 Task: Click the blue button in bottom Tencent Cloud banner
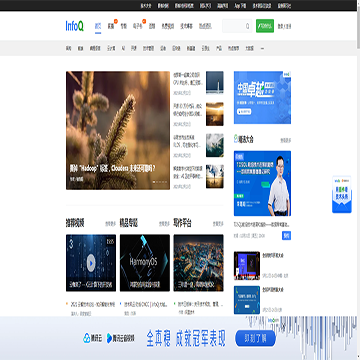tap(255, 339)
